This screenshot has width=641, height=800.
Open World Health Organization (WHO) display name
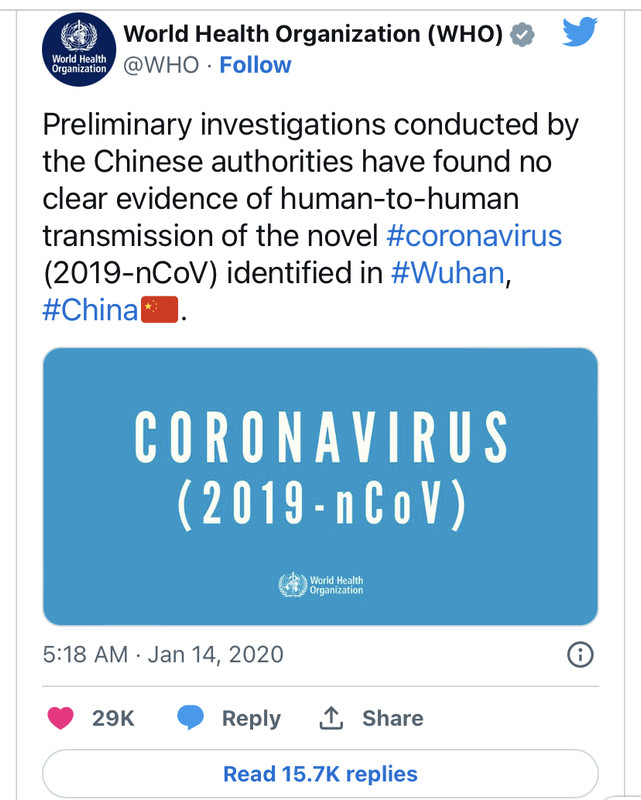pos(313,34)
